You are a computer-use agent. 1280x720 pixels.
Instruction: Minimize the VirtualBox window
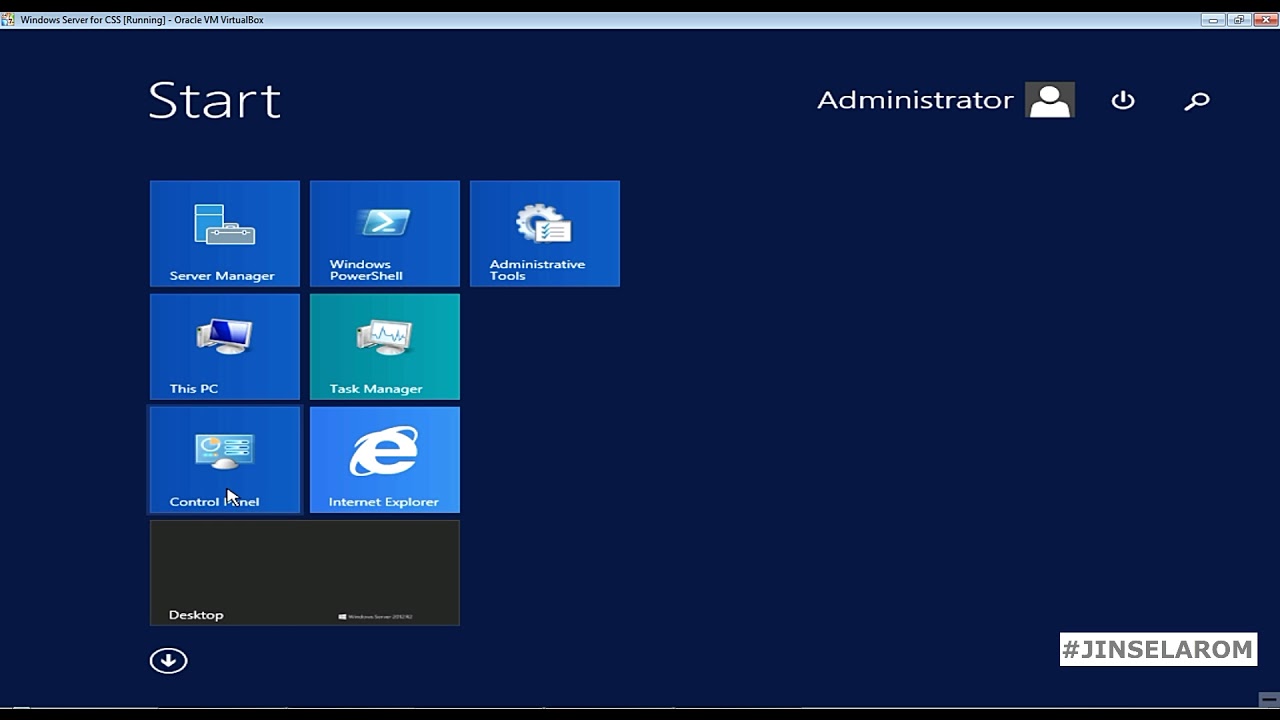point(1213,20)
